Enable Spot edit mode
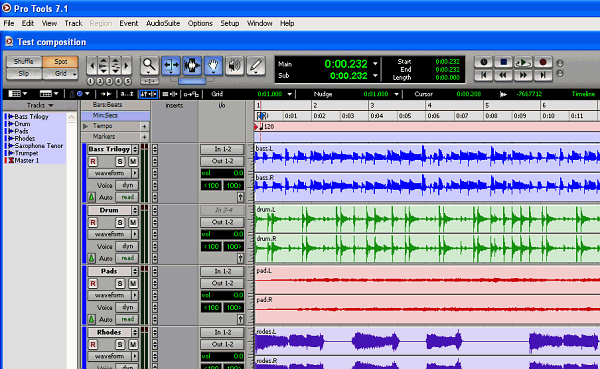Viewport: 600px width, 369px height. (60, 61)
